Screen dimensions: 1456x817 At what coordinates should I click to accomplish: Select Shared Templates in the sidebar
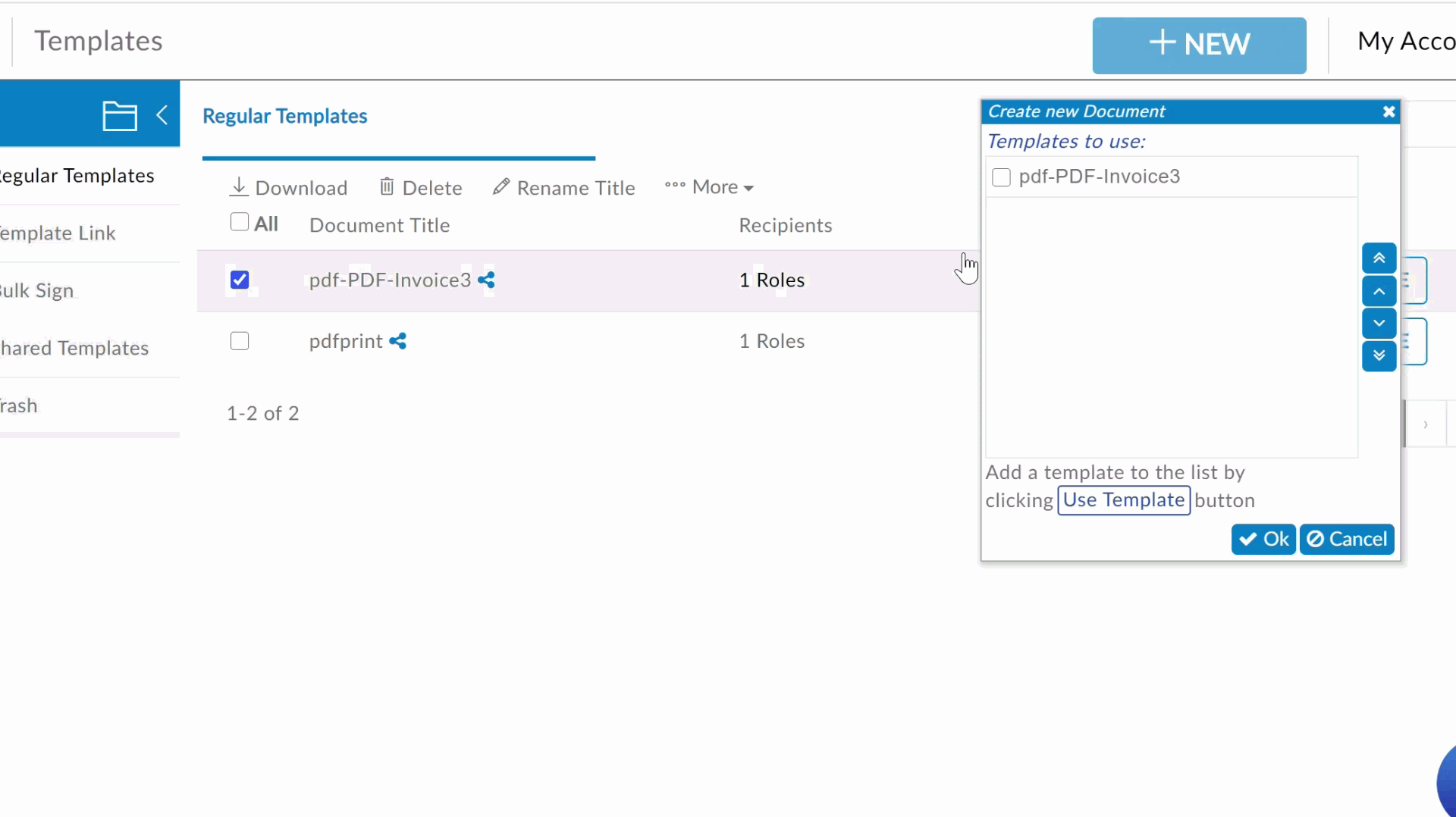point(74,349)
